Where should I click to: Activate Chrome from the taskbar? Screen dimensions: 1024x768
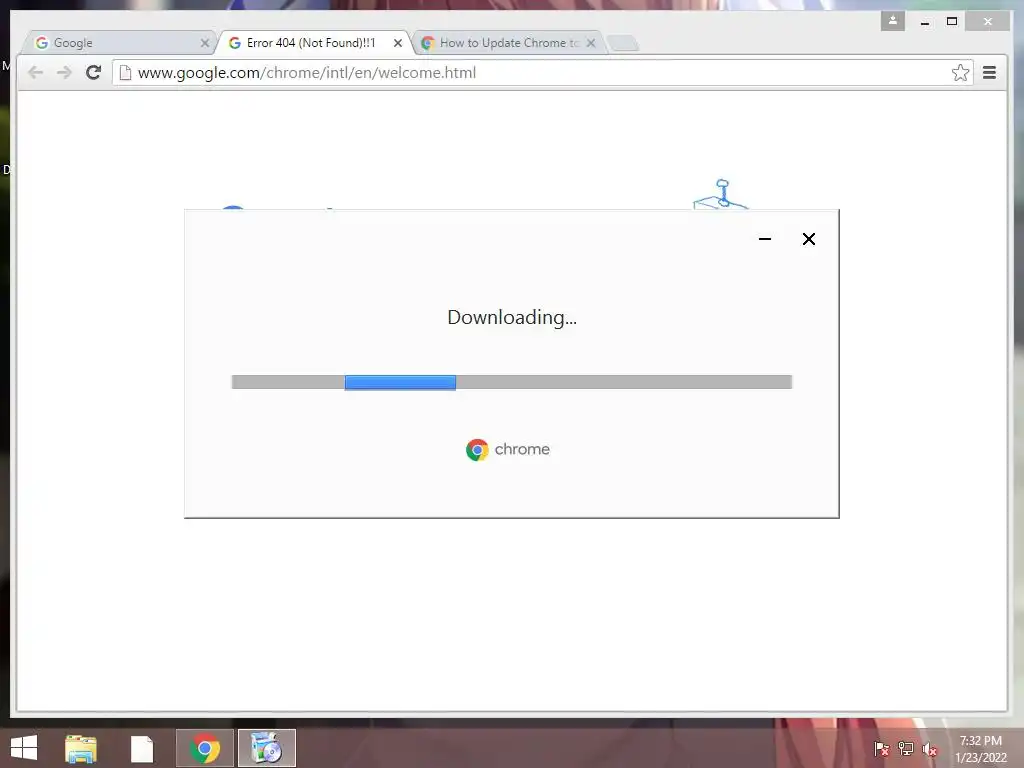tap(205, 748)
